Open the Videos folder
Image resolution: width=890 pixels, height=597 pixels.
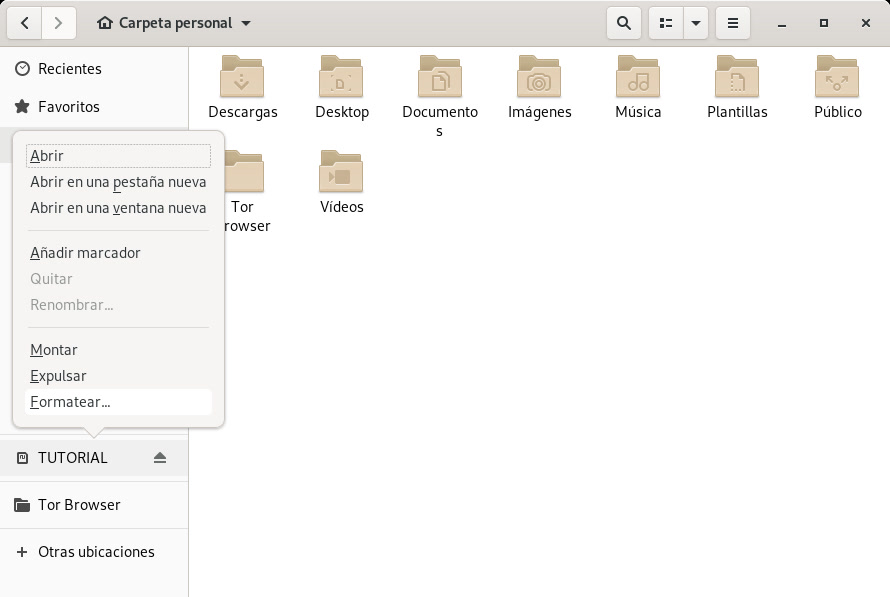click(341, 173)
